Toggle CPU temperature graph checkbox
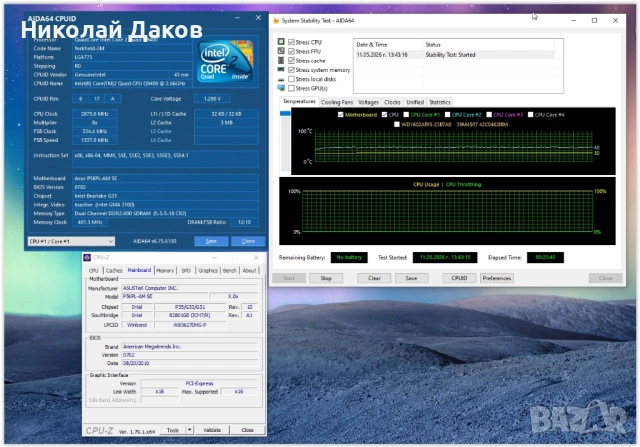 [x=384, y=115]
